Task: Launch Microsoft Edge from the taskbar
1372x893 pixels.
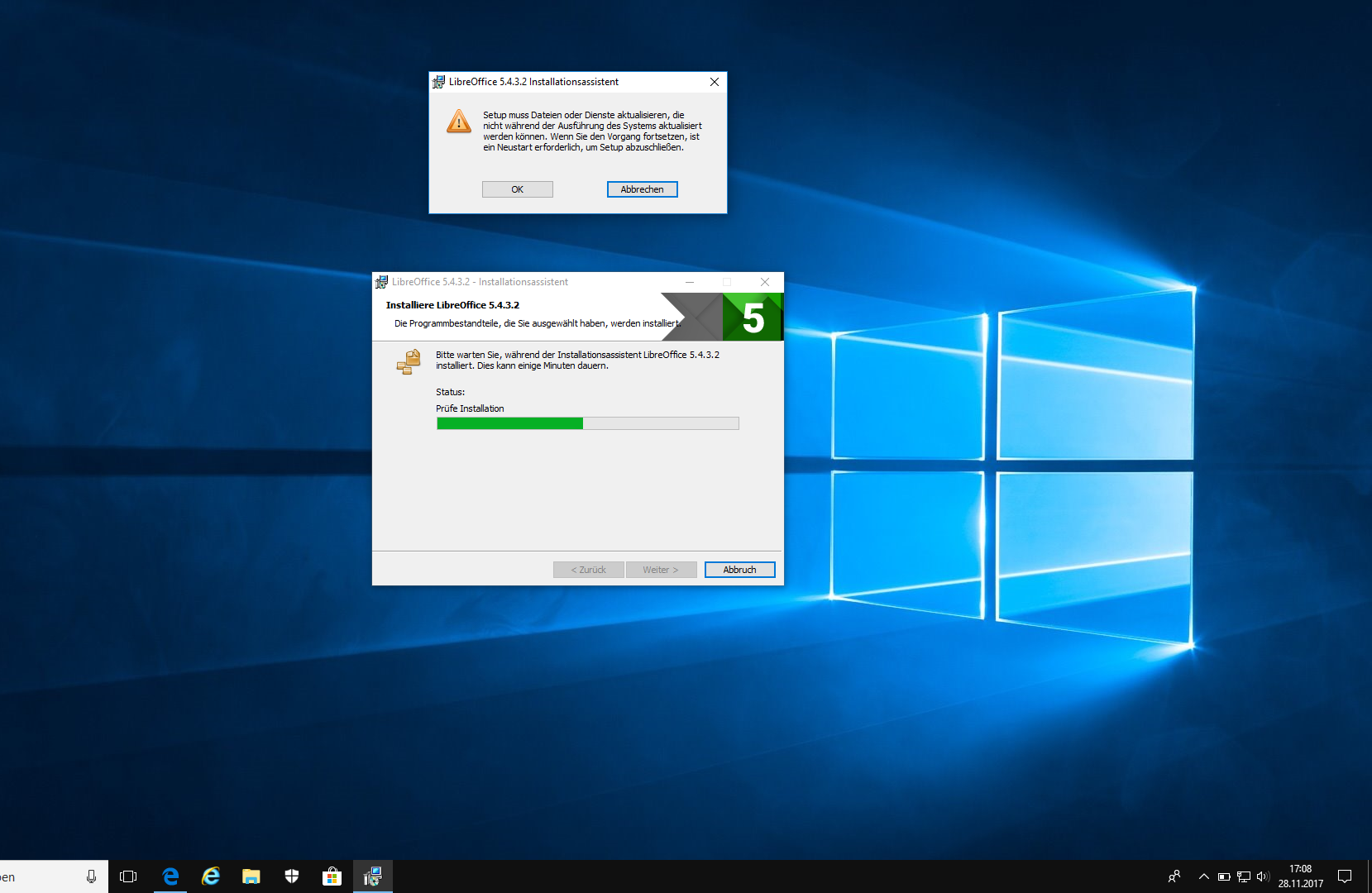Action: (x=170, y=876)
